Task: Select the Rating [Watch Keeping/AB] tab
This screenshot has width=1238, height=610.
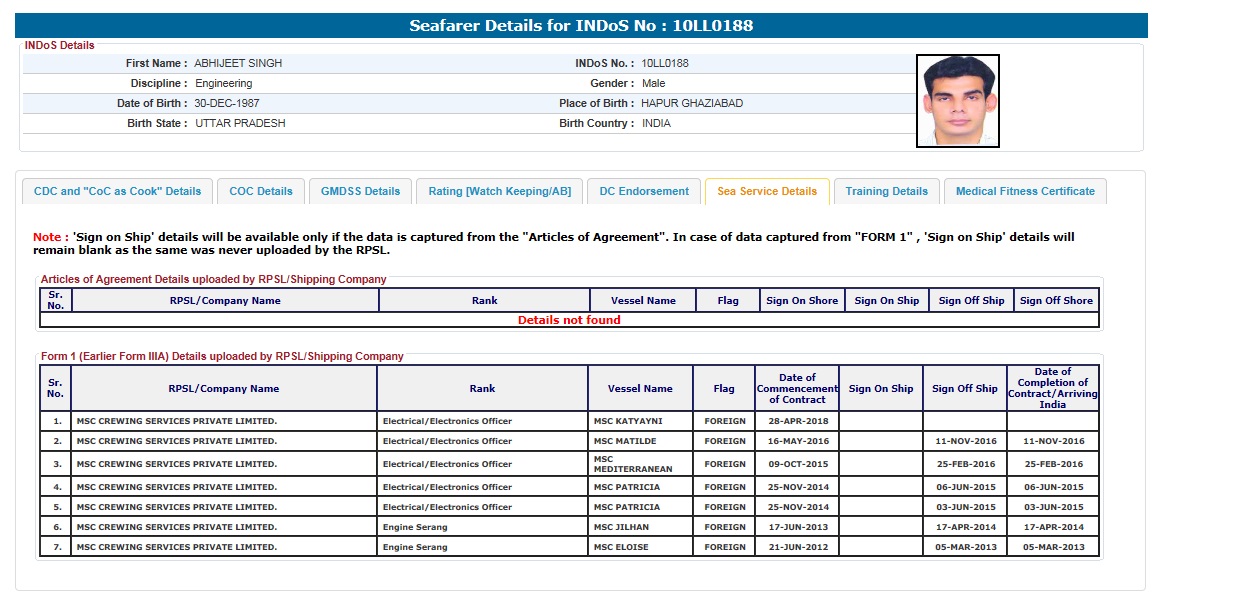Action: (x=499, y=191)
